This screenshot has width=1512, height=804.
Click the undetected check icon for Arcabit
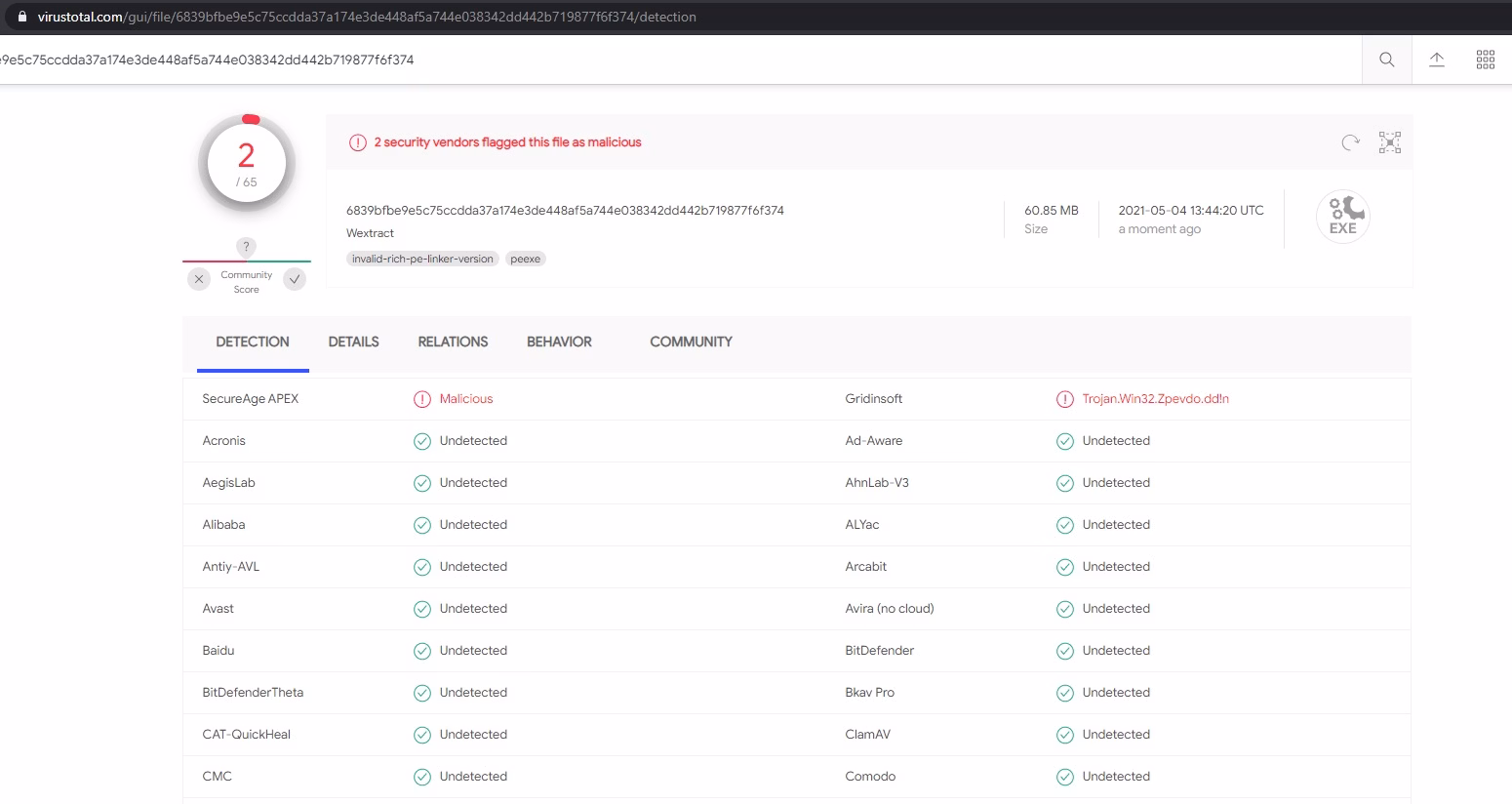click(x=1065, y=567)
